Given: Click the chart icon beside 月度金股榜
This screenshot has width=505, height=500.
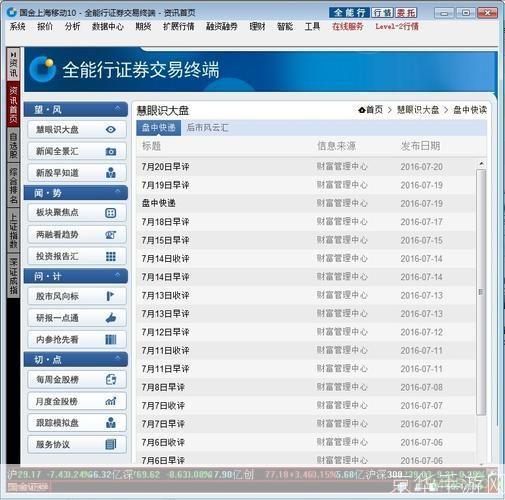Looking at the screenshot, I should click(x=111, y=401).
